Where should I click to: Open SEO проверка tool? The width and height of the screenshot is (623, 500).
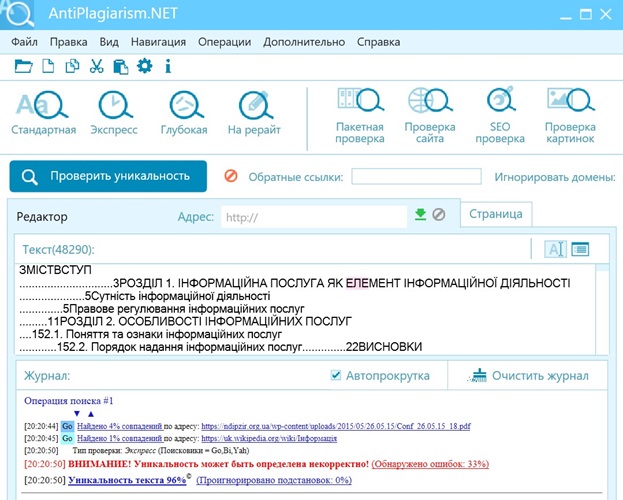pos(500,116)
